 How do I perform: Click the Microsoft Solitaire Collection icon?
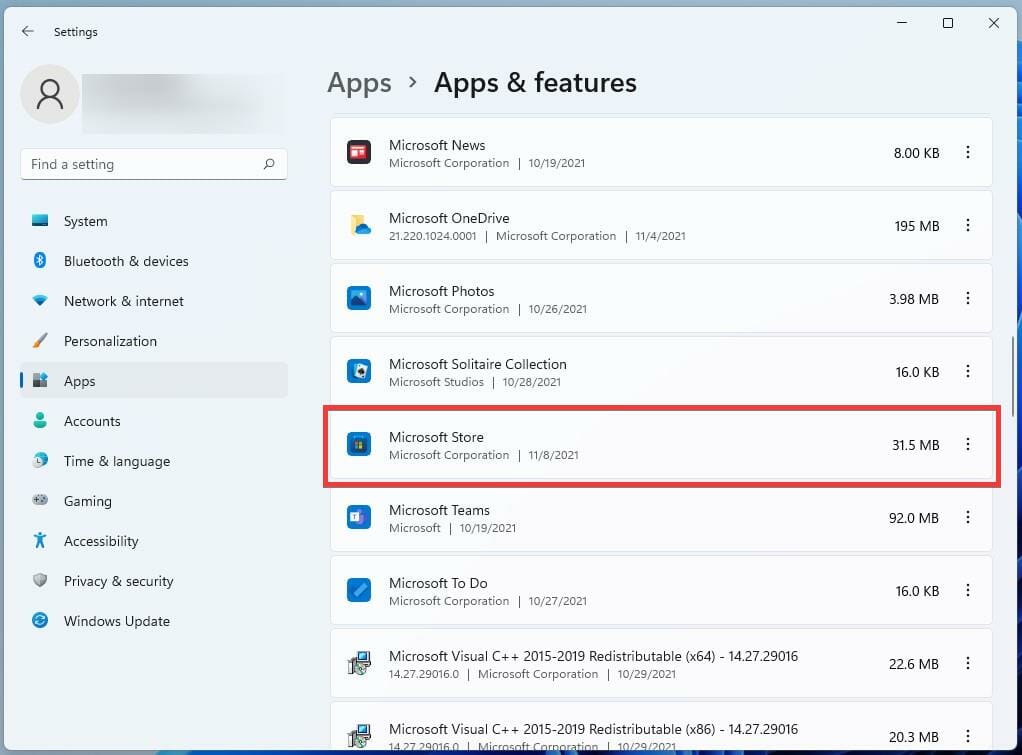pos(359,372)
